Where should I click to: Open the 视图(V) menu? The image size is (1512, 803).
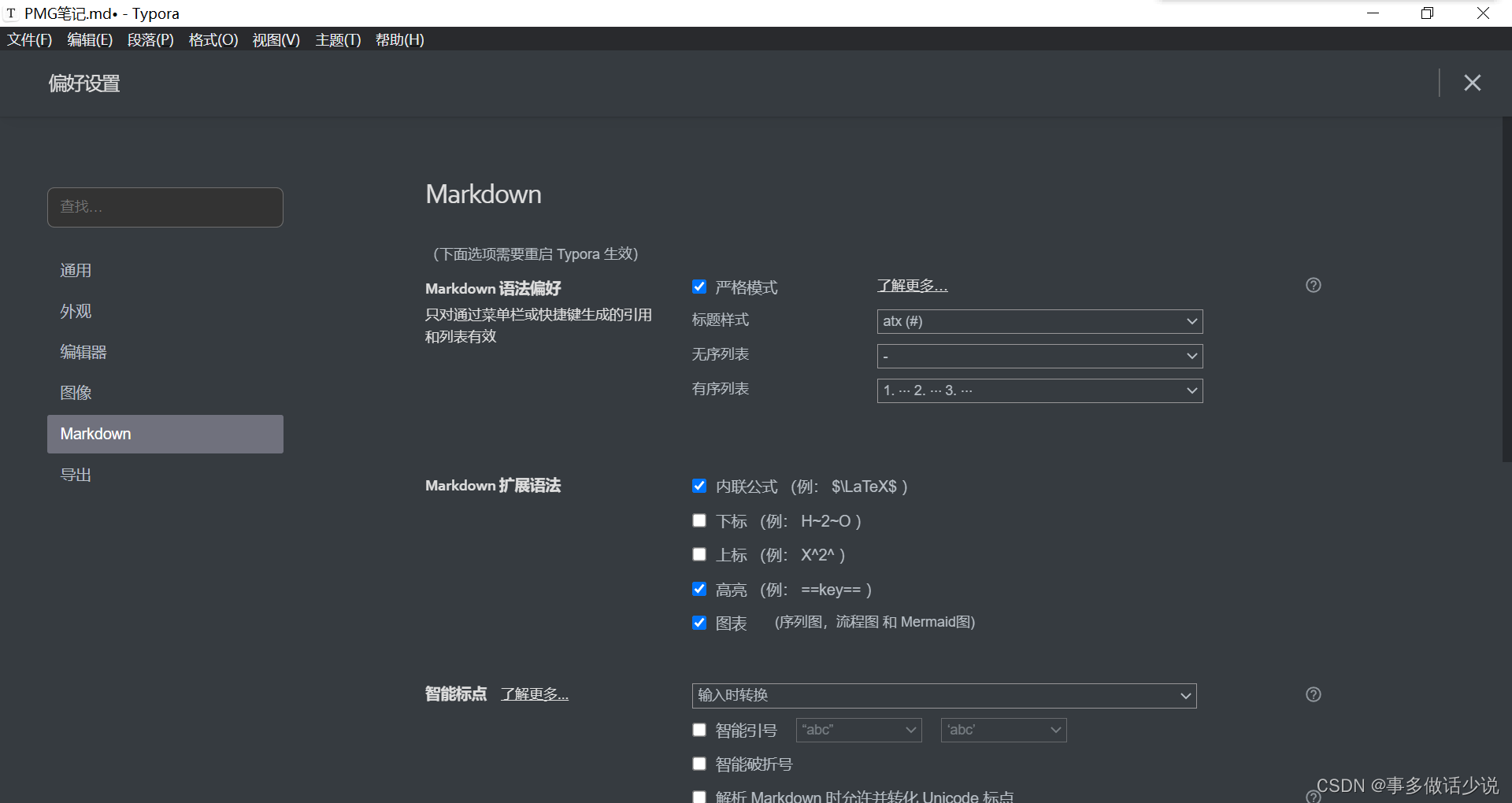coord(276,39)
